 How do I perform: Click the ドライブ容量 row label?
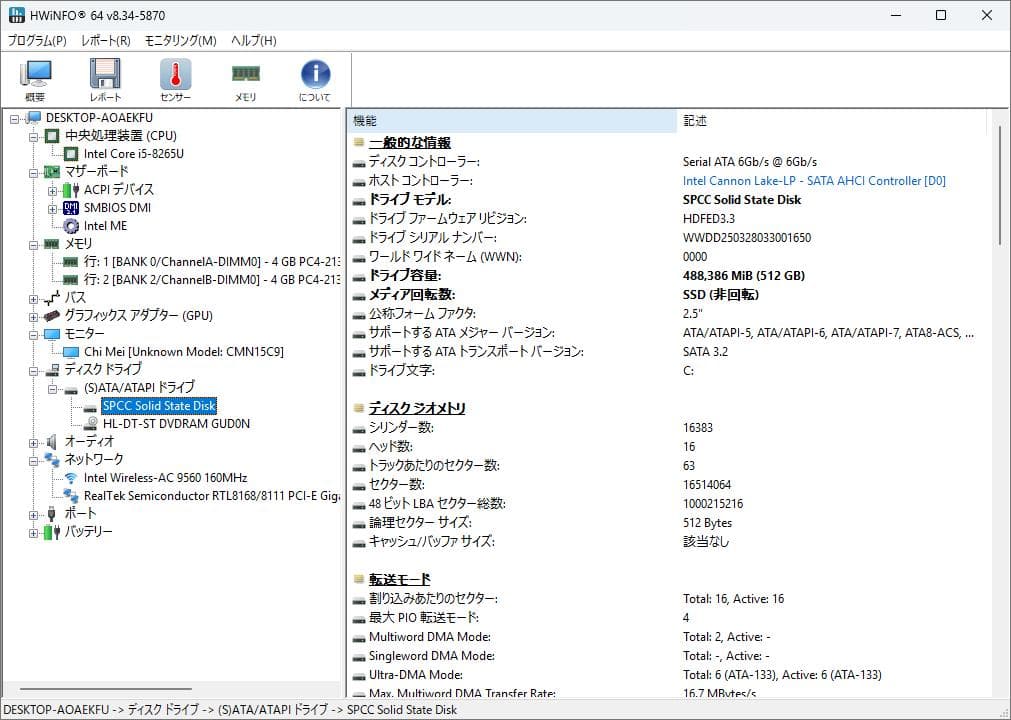[404, 275]
